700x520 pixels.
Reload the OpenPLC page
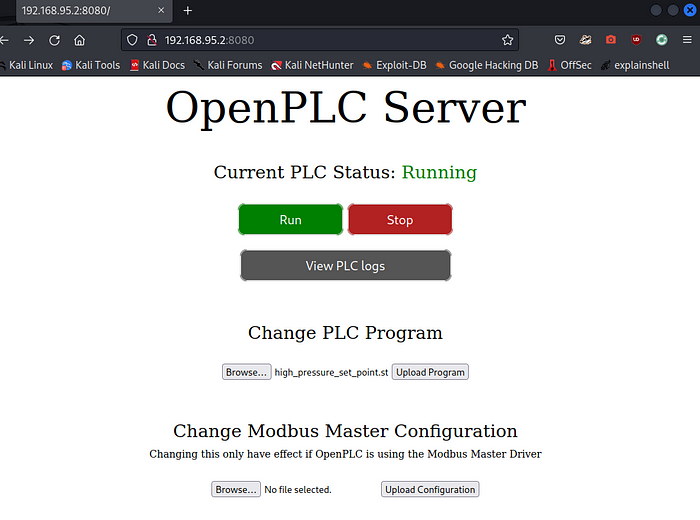(54, 40)
